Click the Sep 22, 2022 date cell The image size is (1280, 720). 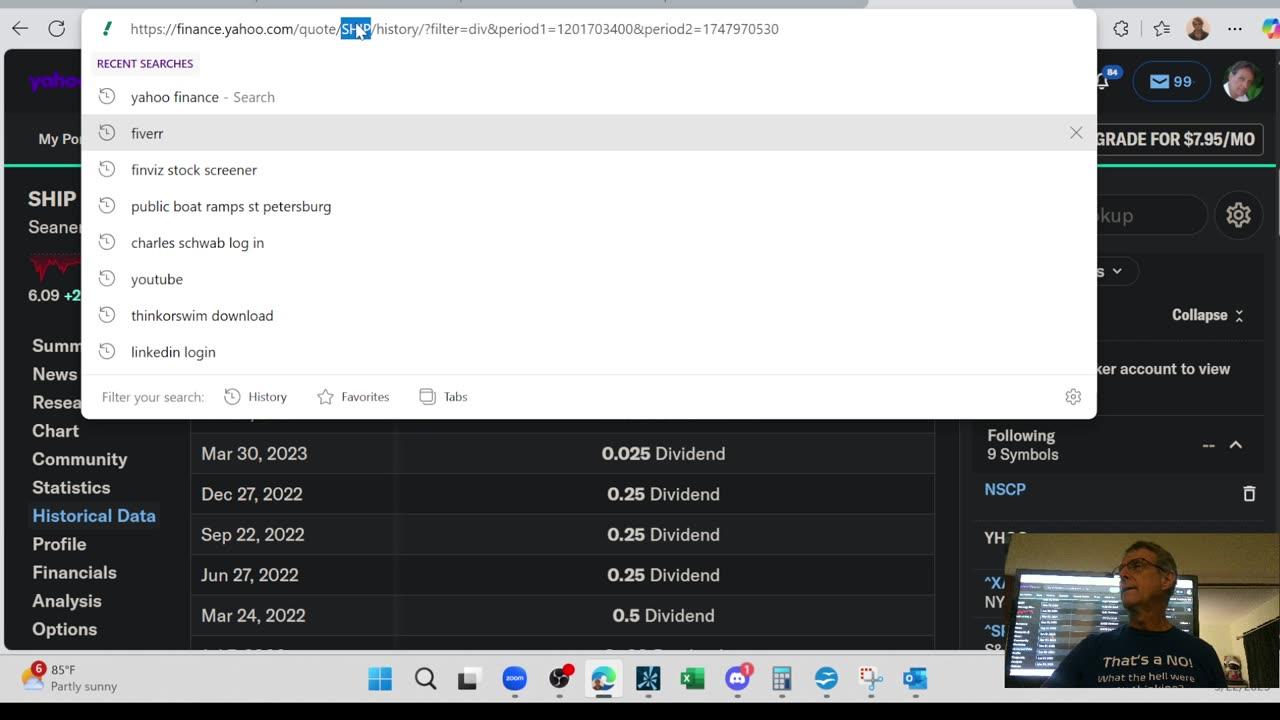point(253,535)
